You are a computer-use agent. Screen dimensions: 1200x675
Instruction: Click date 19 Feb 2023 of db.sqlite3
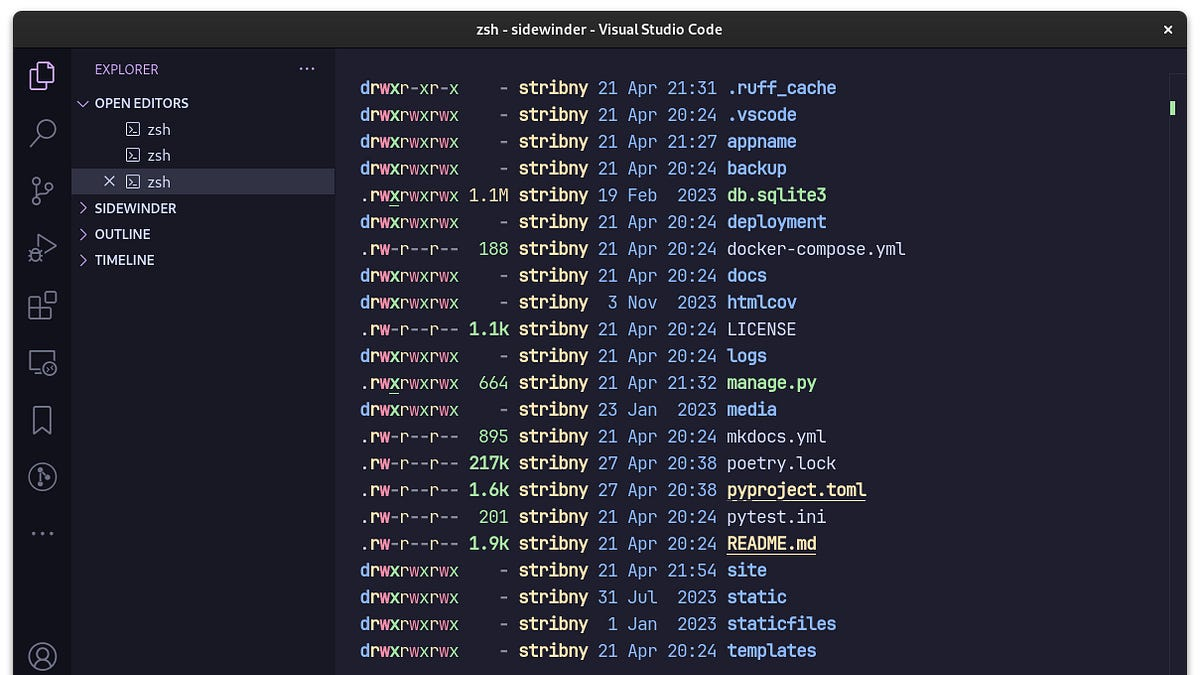657,195
